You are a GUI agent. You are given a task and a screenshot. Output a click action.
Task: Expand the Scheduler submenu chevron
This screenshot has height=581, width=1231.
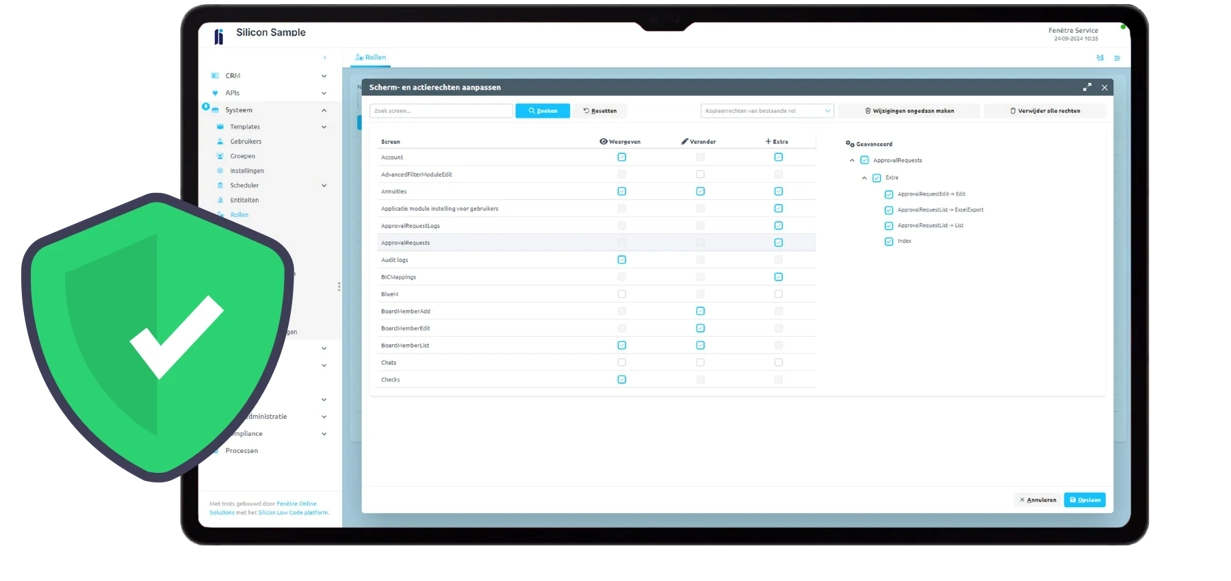click(x=324, y=185)
